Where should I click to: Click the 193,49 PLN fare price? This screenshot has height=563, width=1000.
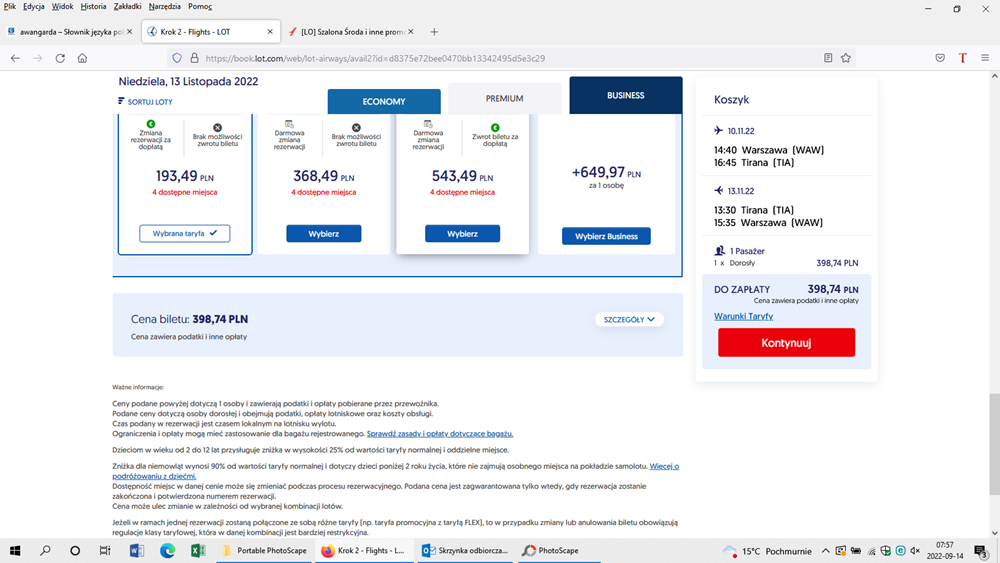click(x=184, y=176)
